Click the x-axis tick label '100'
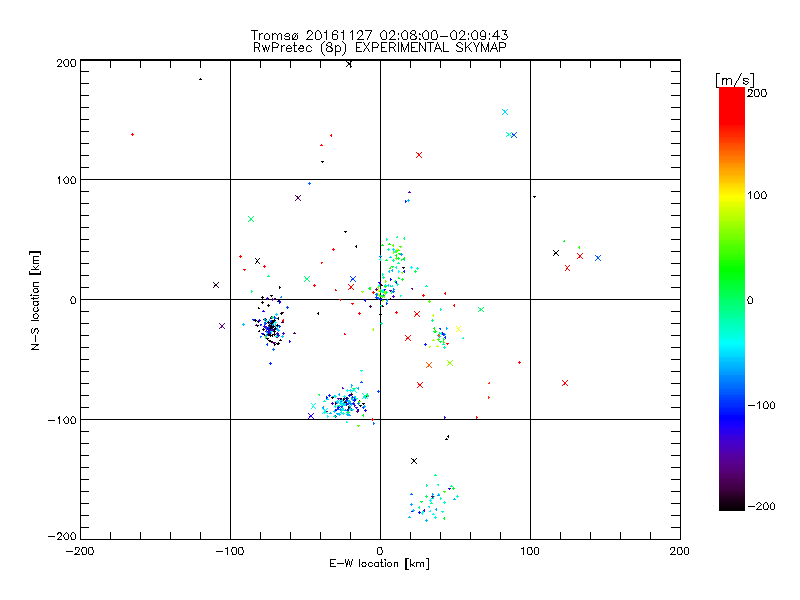The height and width of the screenshot is (600, 800). pos(530,551)
